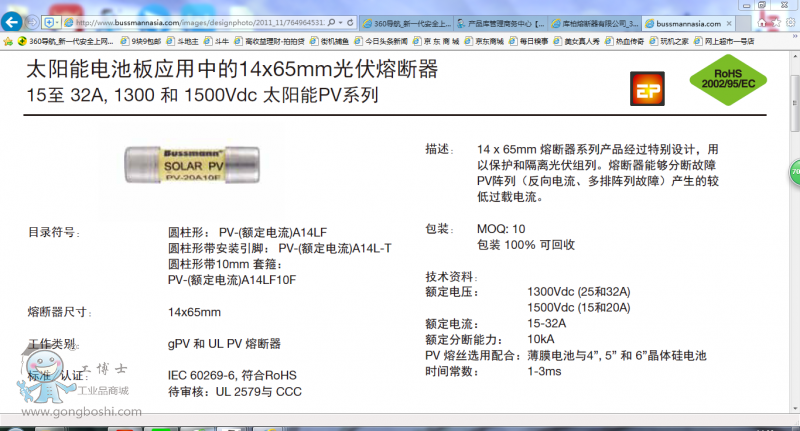Click the green floating widget on right edge

coord(794,172)
